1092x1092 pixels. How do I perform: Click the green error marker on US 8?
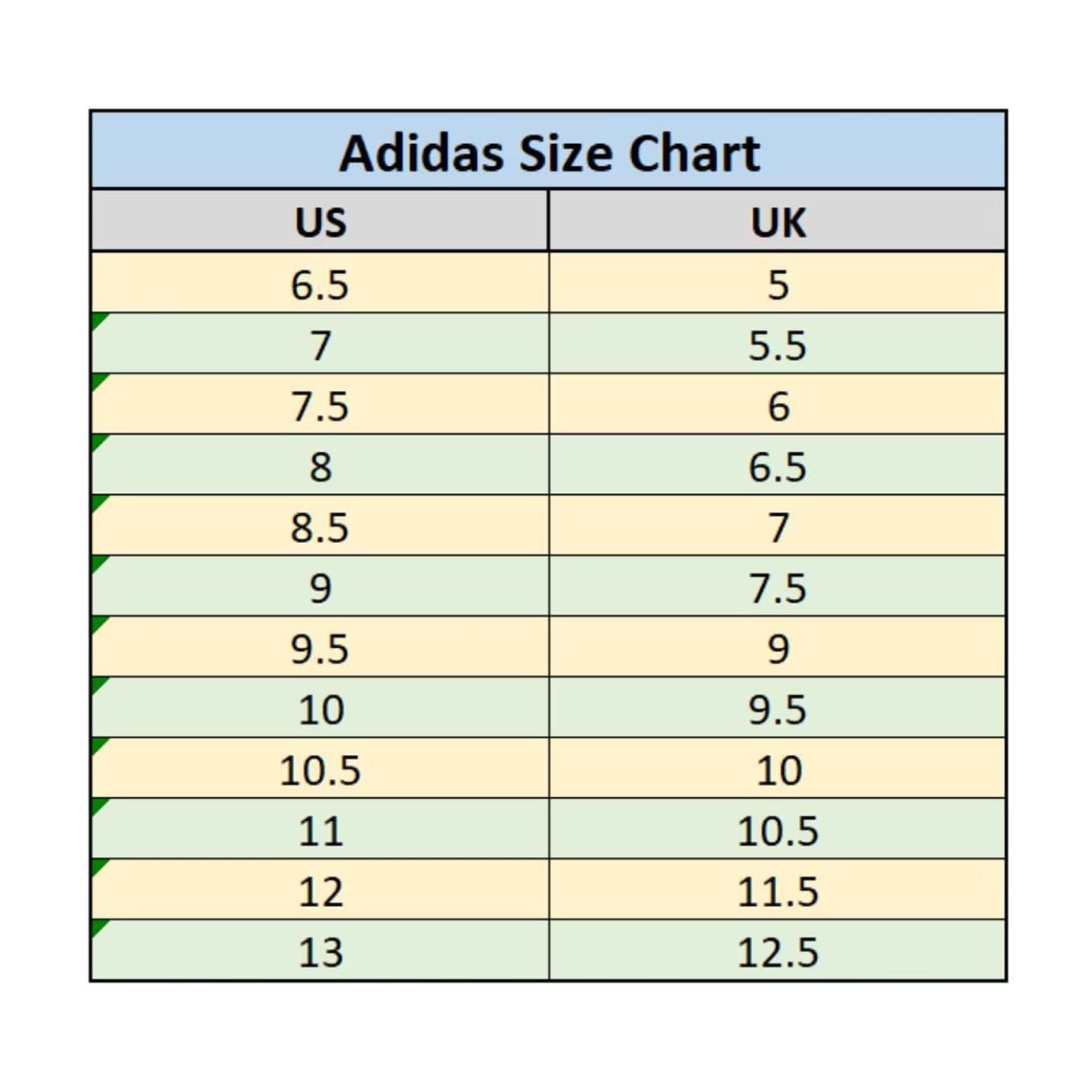point(98,441)
